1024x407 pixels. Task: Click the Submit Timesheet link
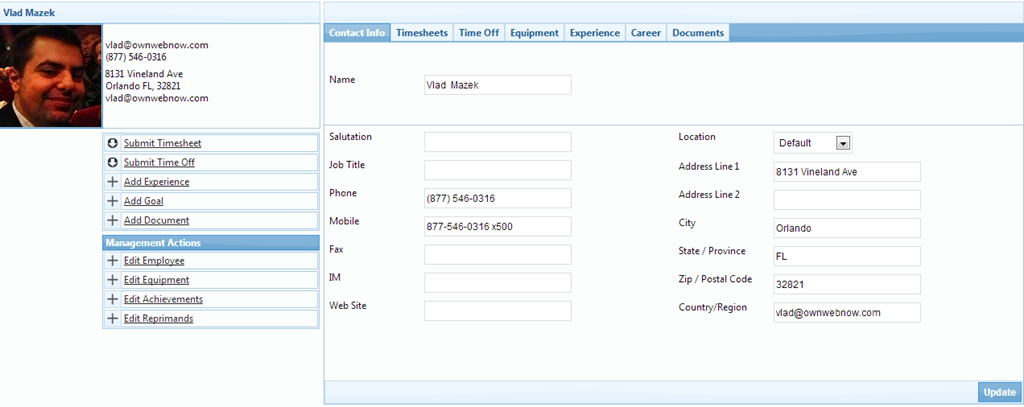click(162, 143)
